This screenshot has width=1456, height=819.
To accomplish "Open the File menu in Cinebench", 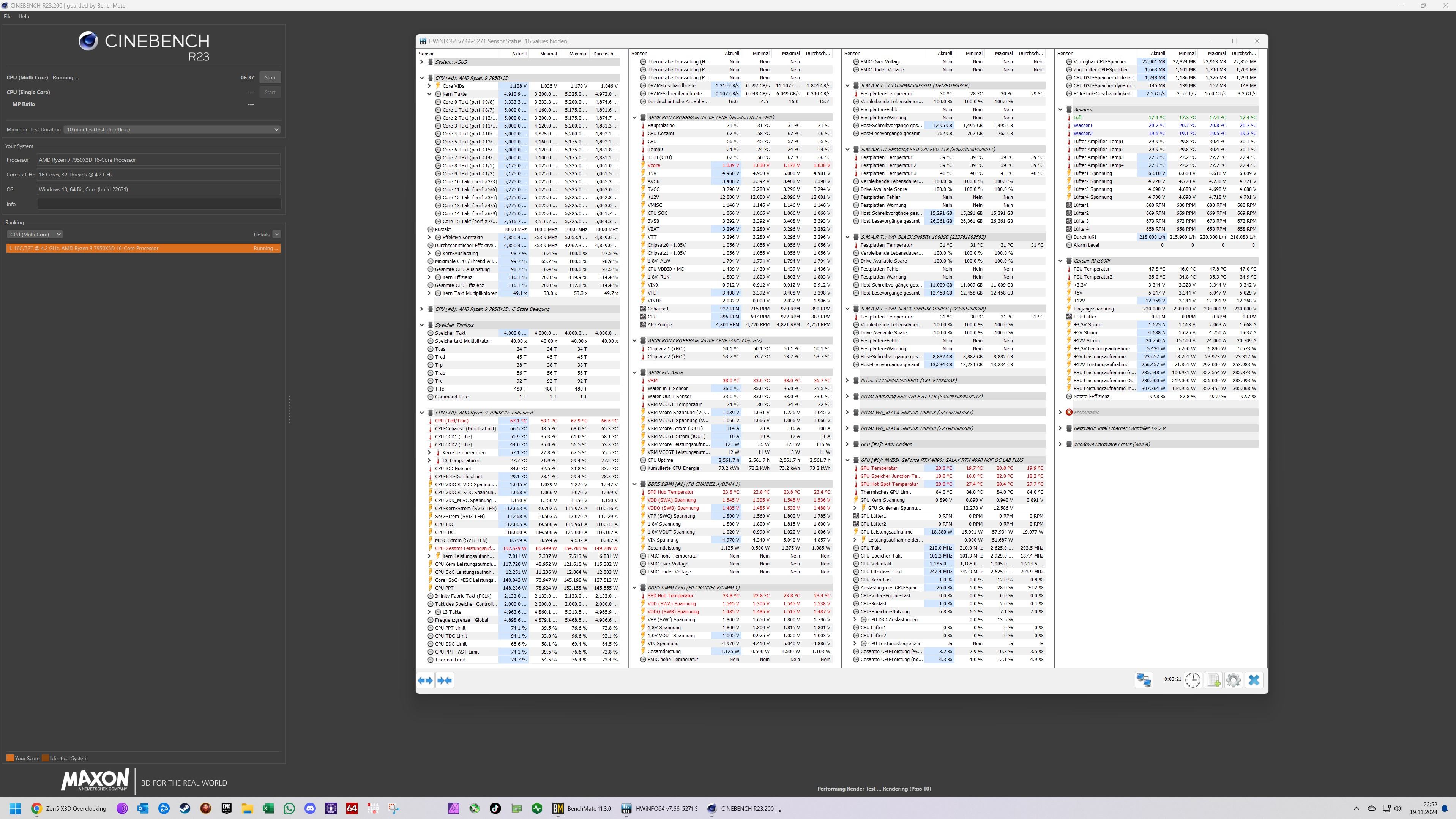I will (7, 16).
